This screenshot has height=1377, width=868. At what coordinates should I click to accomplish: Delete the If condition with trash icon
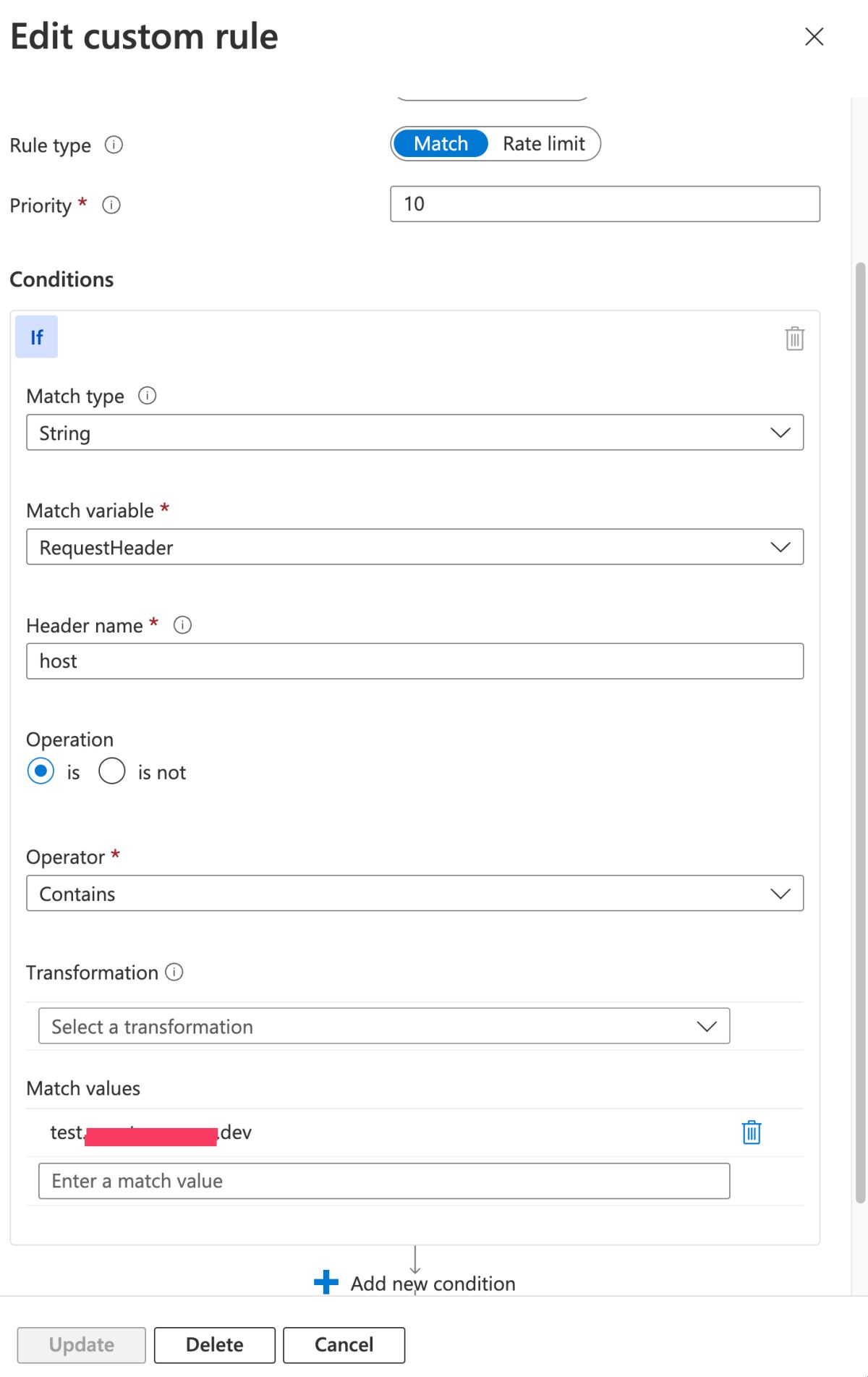[794, 338]
